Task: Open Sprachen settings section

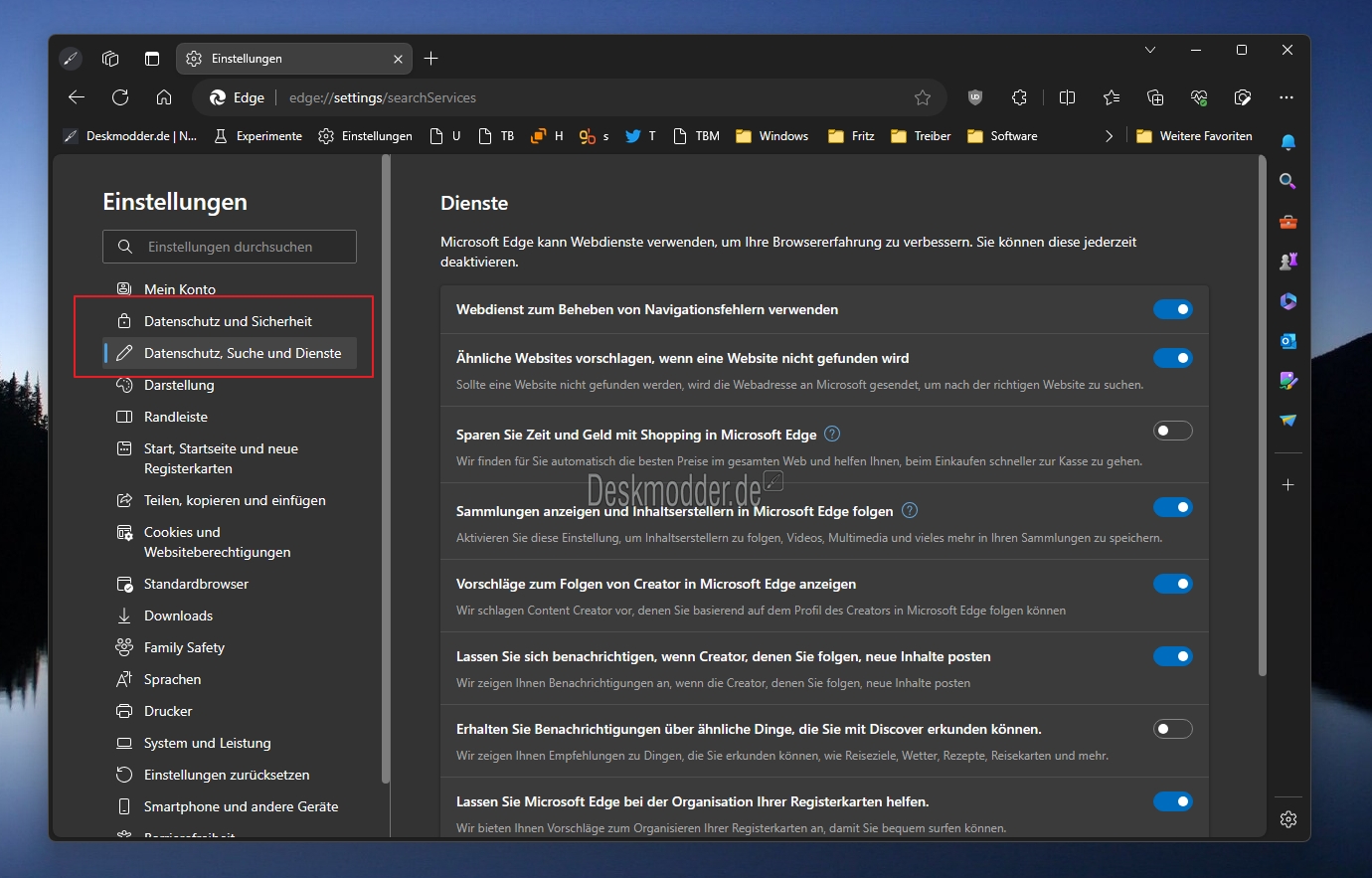Action: [x=230, y=679]
